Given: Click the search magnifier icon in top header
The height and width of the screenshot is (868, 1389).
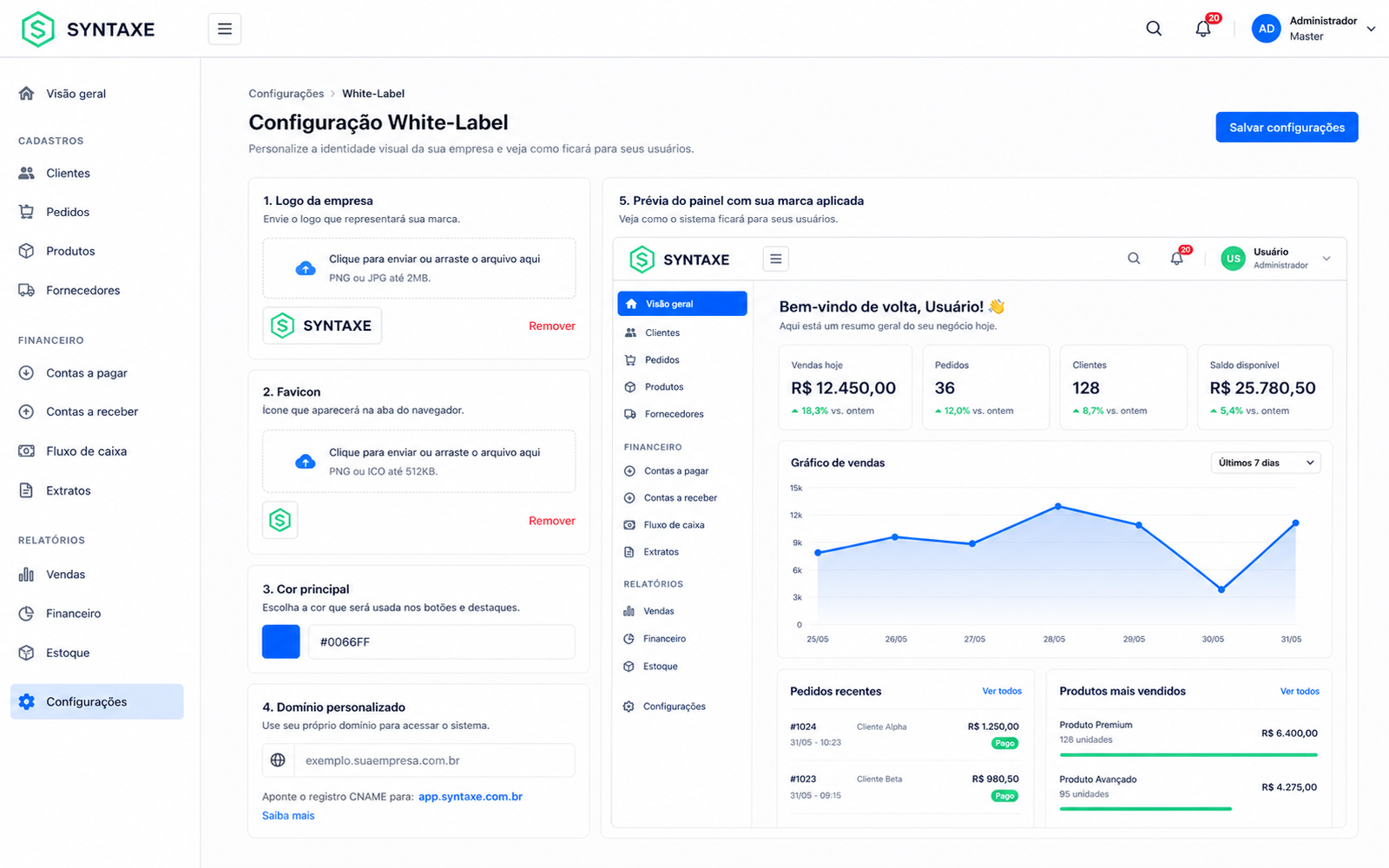Looking at the screenshot, I should (x=1154, y=29).
